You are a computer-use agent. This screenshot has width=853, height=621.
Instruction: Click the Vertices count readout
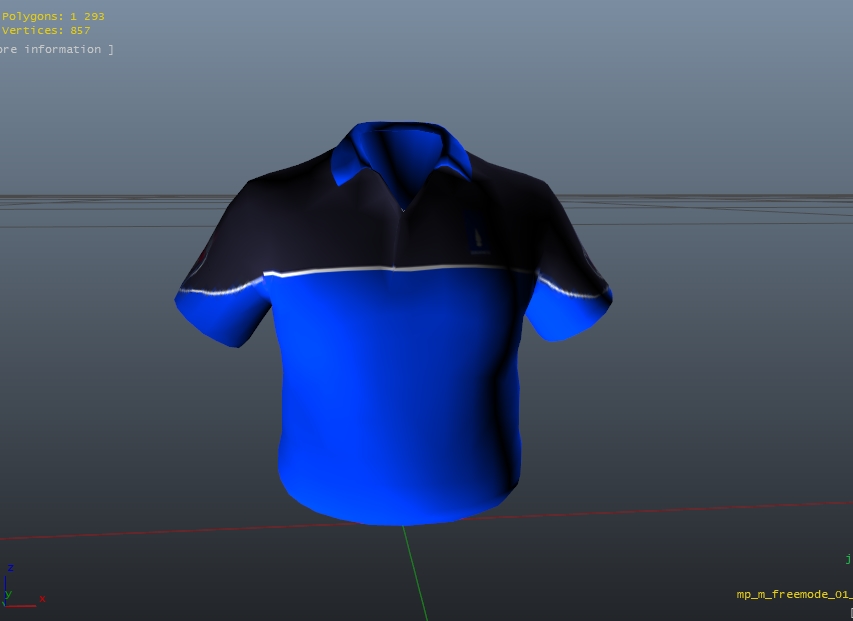coord(46,31)
